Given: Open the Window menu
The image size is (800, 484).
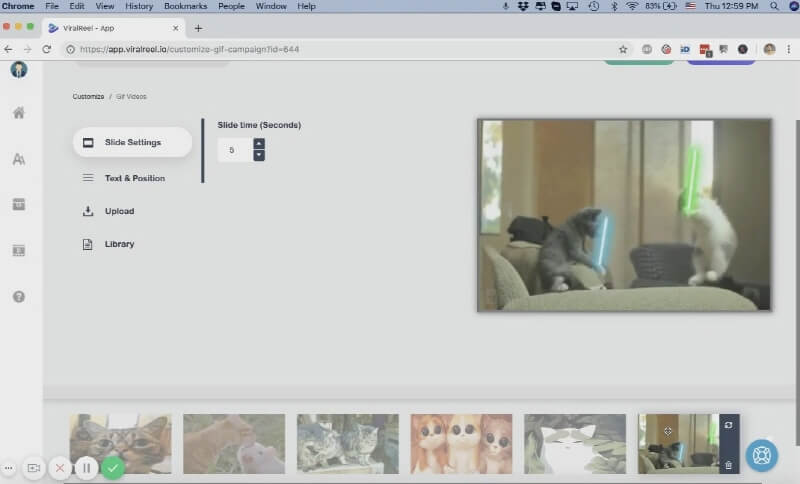Looking at the screenshot, I should click(x=271, y=6).
